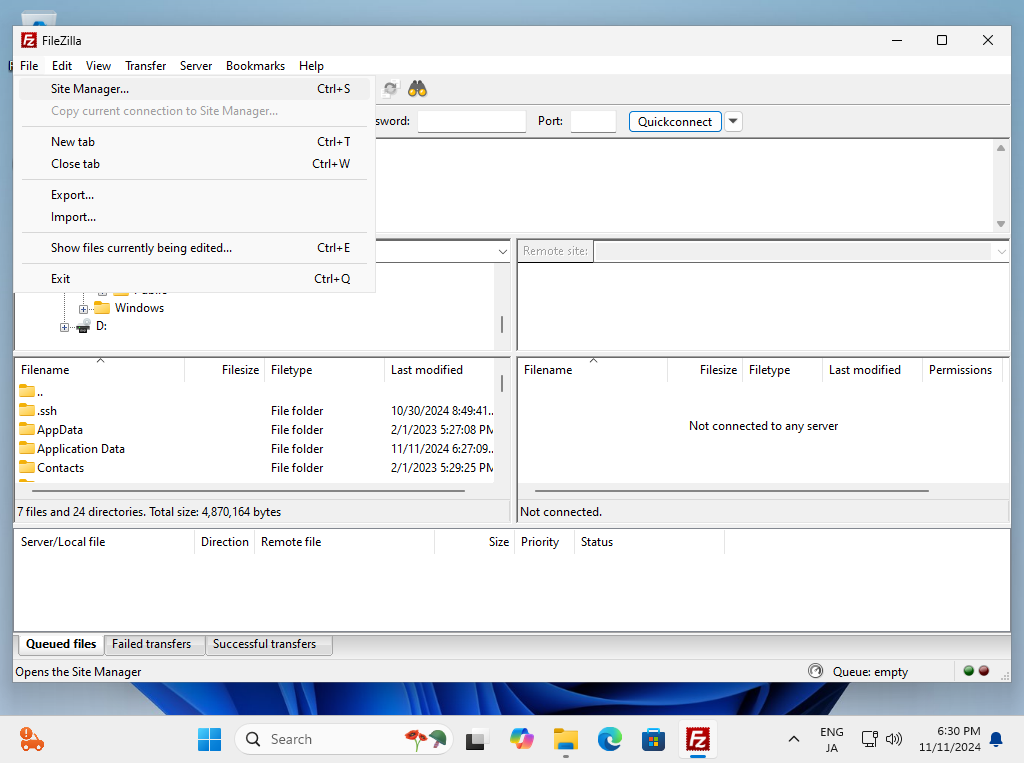1024x763 pixels.
Task: Open the Windows Start menu
Action: (x=210, y=739)
